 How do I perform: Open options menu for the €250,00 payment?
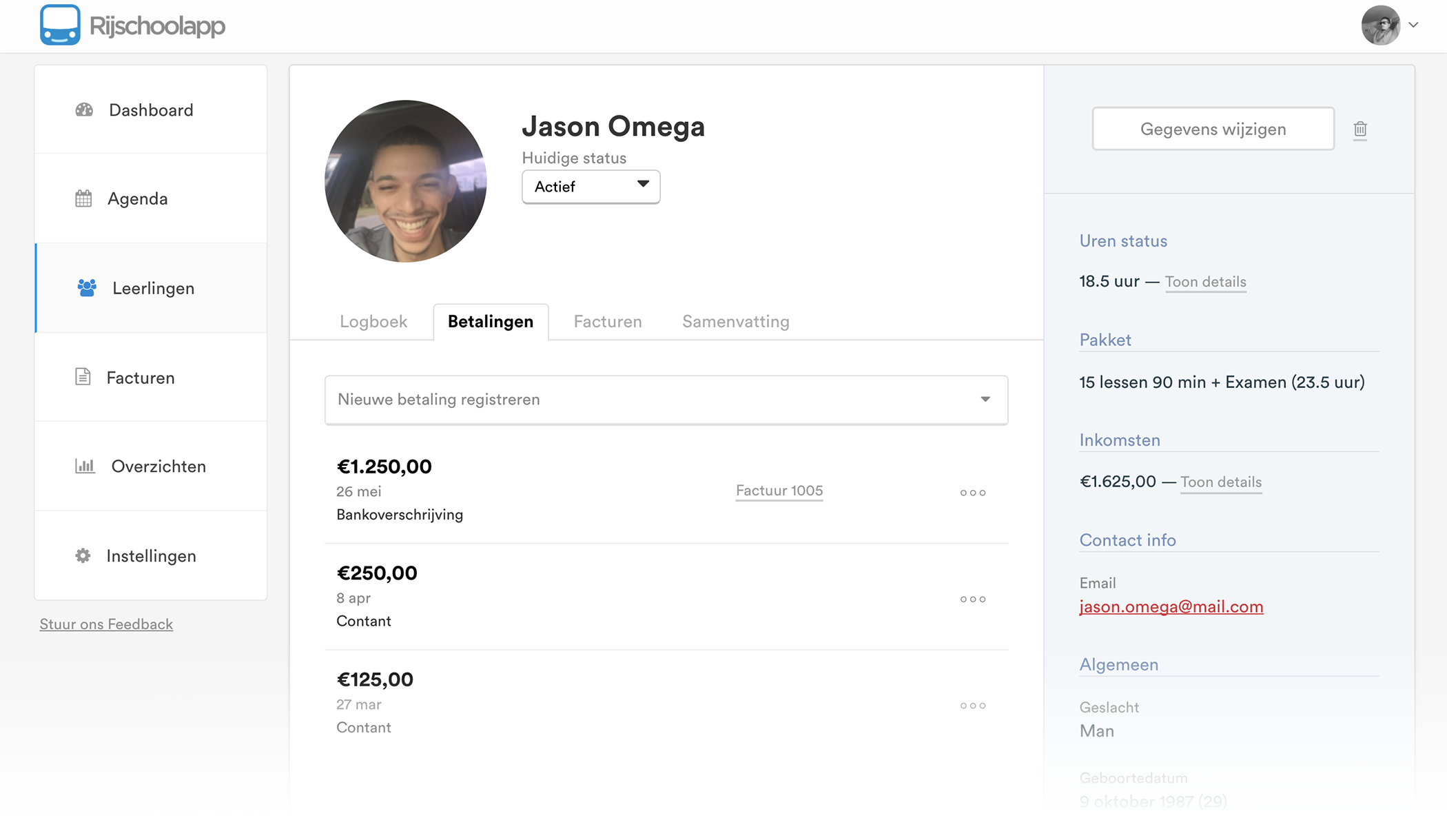972,599
